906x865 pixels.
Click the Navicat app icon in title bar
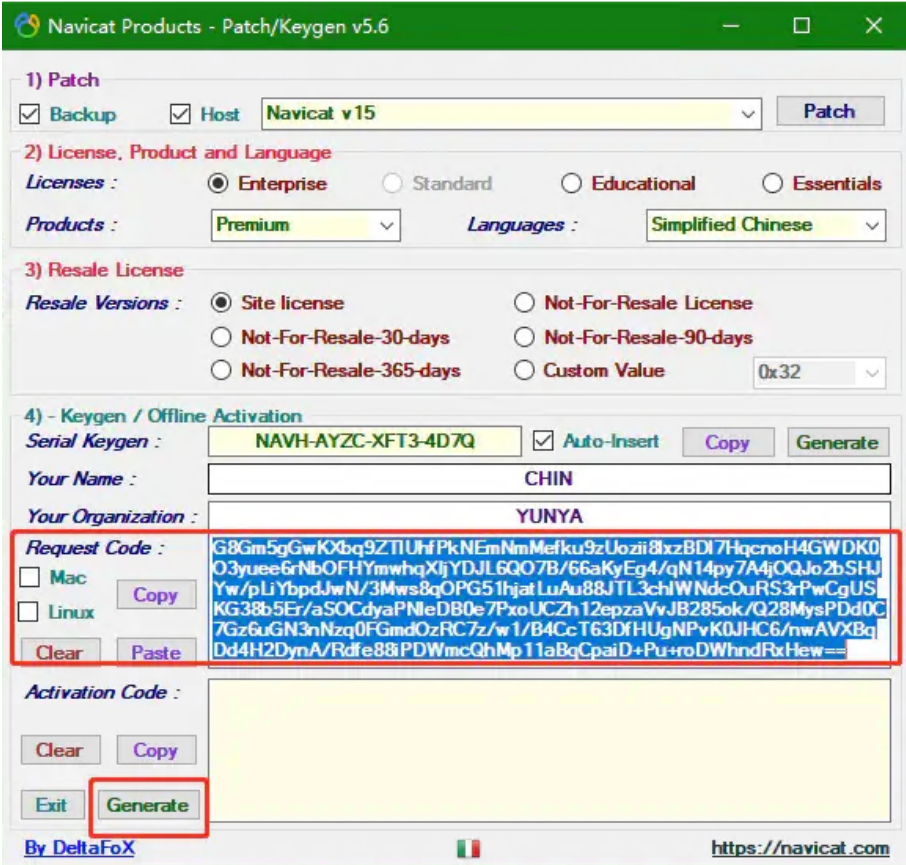(27, 26)
